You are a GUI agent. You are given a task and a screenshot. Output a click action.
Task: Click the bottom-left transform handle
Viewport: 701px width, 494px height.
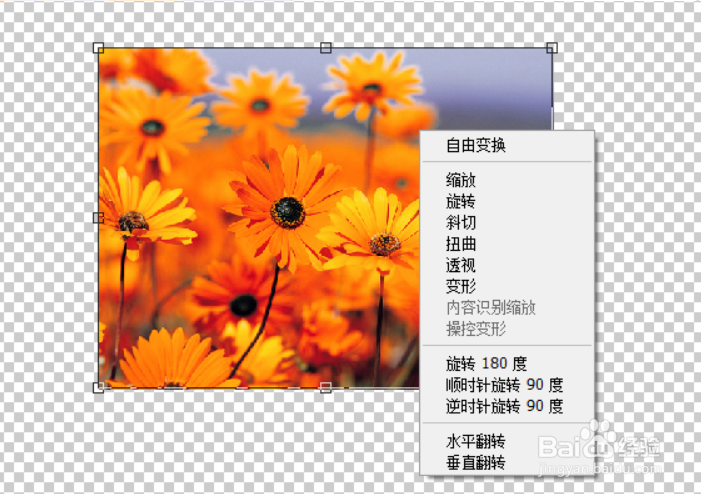(98, 388)
